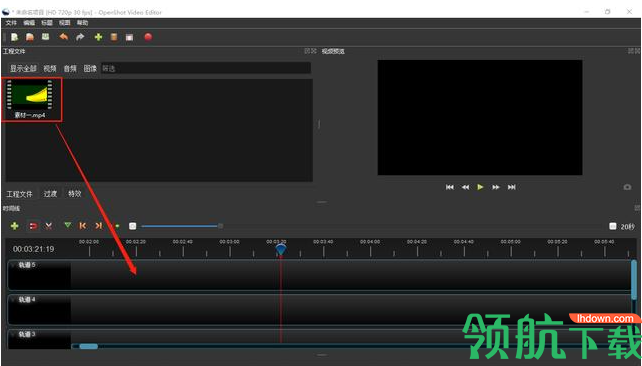Viewport: 642px width, 366px height.
Task: Minimize the OpenShot window
Action: click(586, 12)
